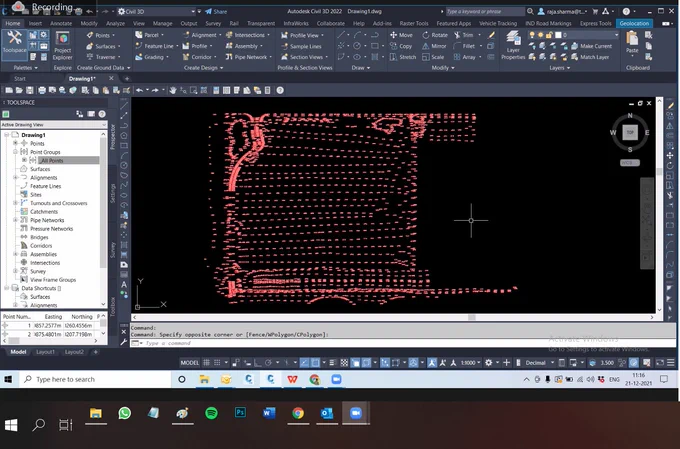Toggle MODEL space button on status bar
680x449 pixels.
point(190,363)
